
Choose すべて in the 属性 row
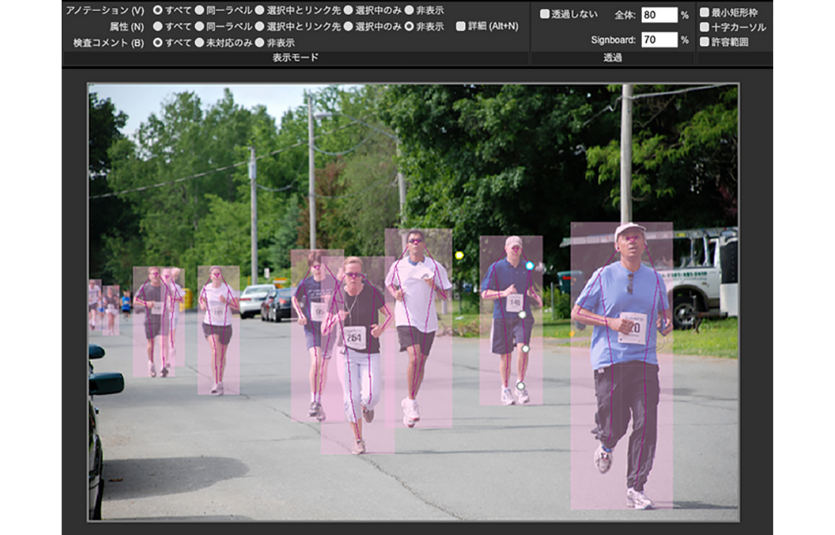pos(158,26)
